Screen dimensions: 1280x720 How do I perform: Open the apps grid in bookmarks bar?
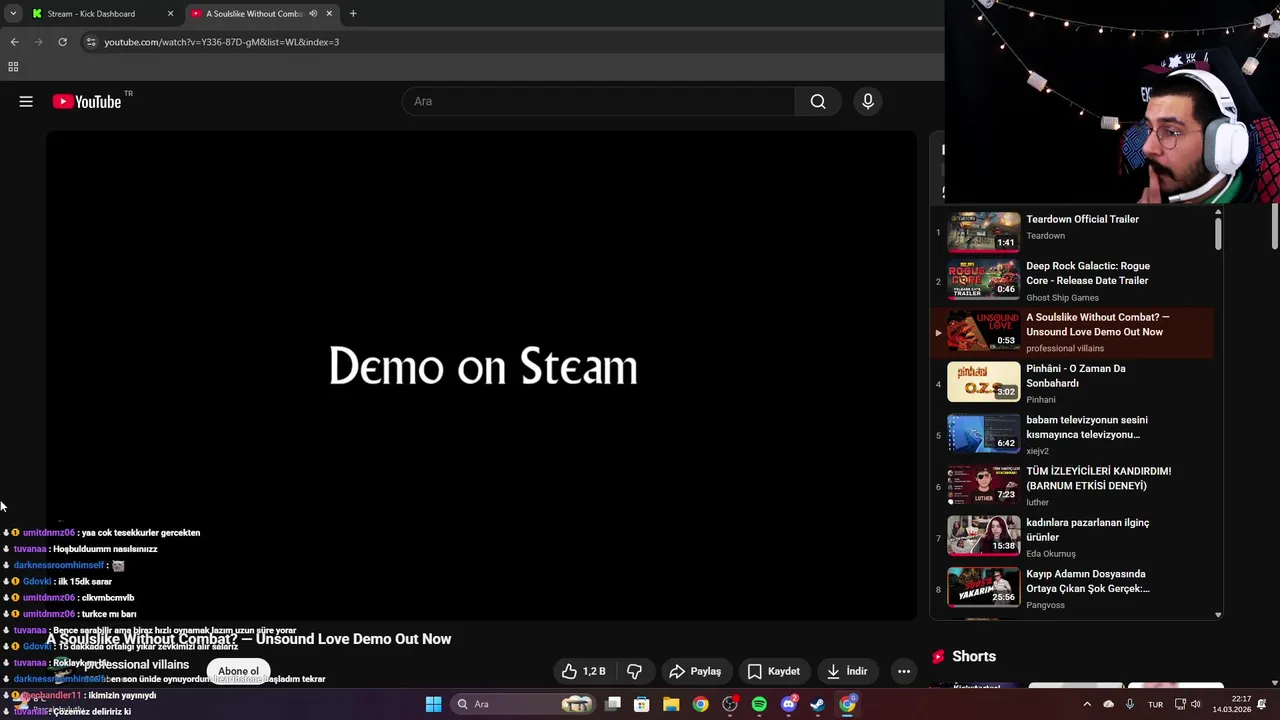13,67
